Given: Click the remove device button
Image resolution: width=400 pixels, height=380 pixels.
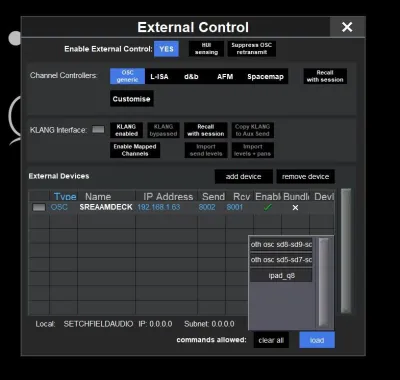Looking at the screenshot, I should pos(305,177).
